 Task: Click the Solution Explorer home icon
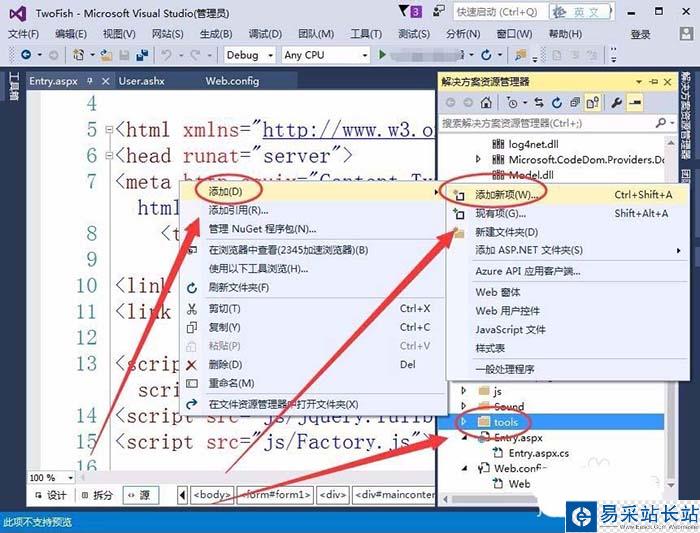[x=486, y=103]
